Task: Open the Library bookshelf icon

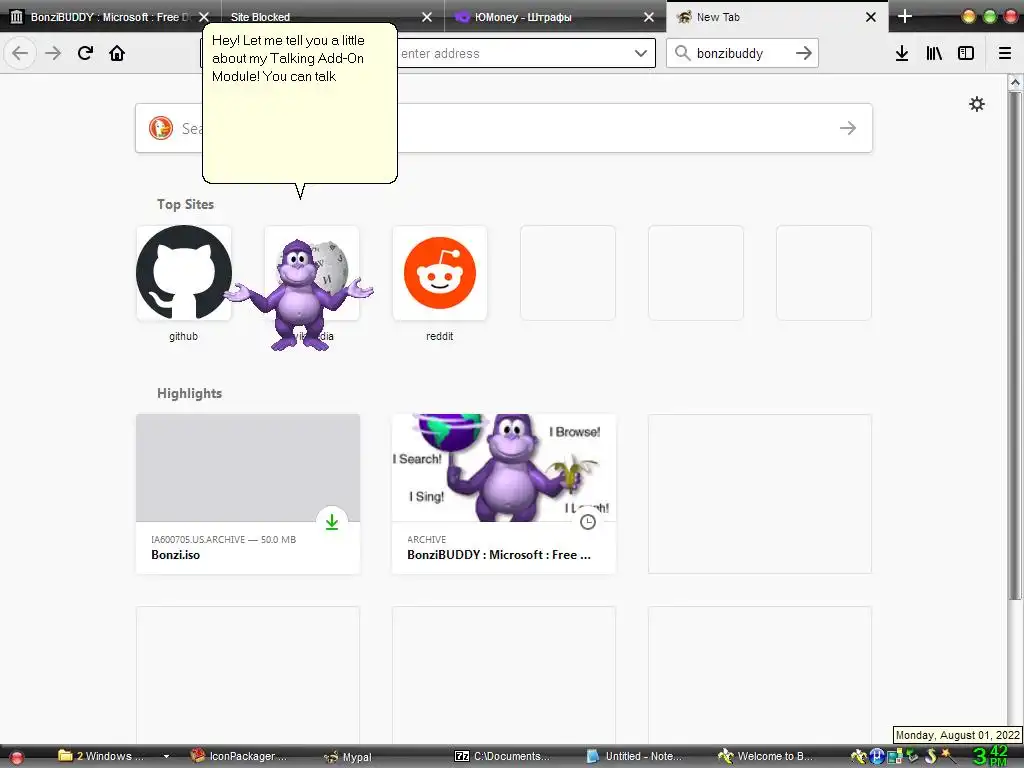Action: pyautogui.click(x=934, y=54)
